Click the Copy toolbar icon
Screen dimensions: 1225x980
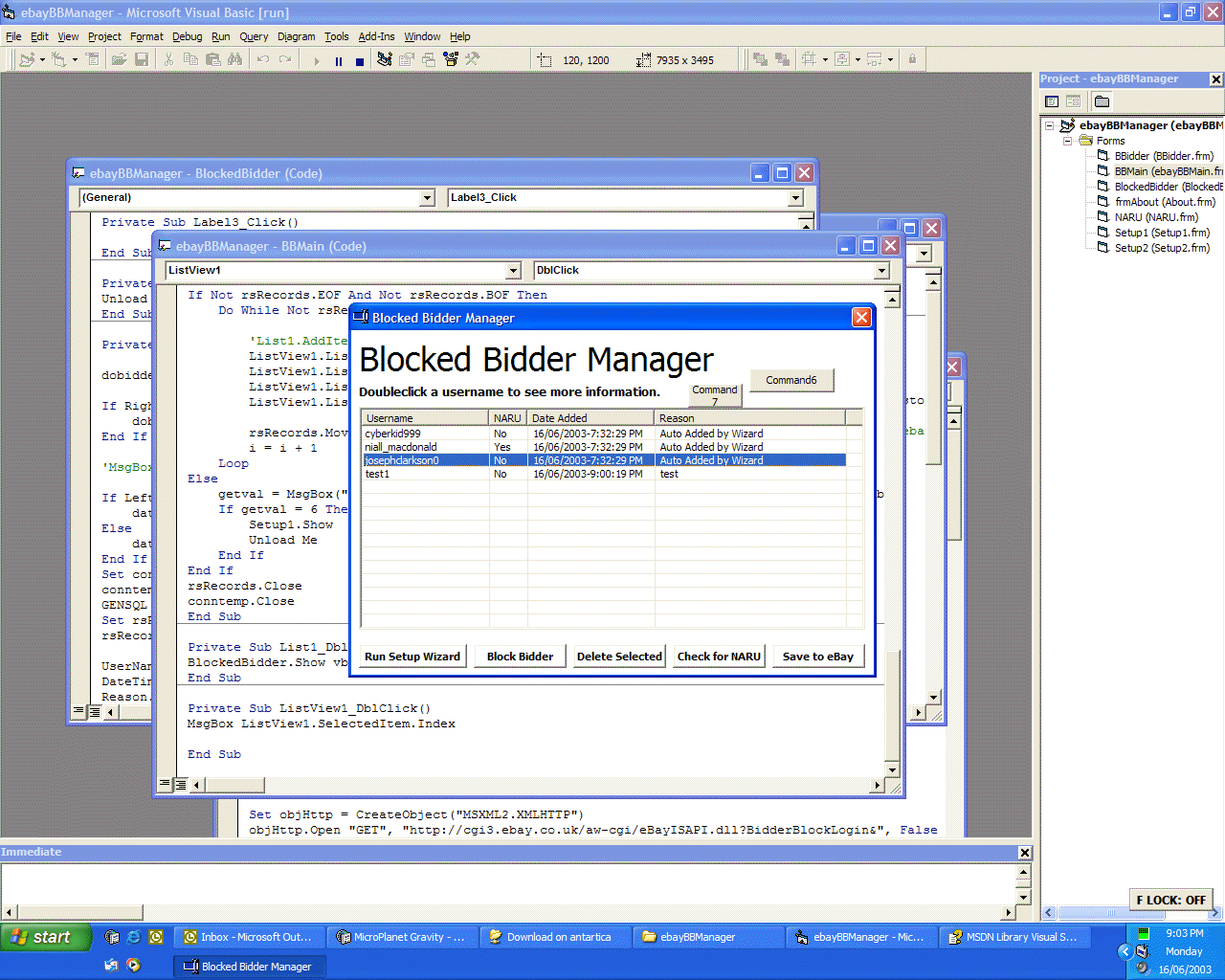click(190, 59)
